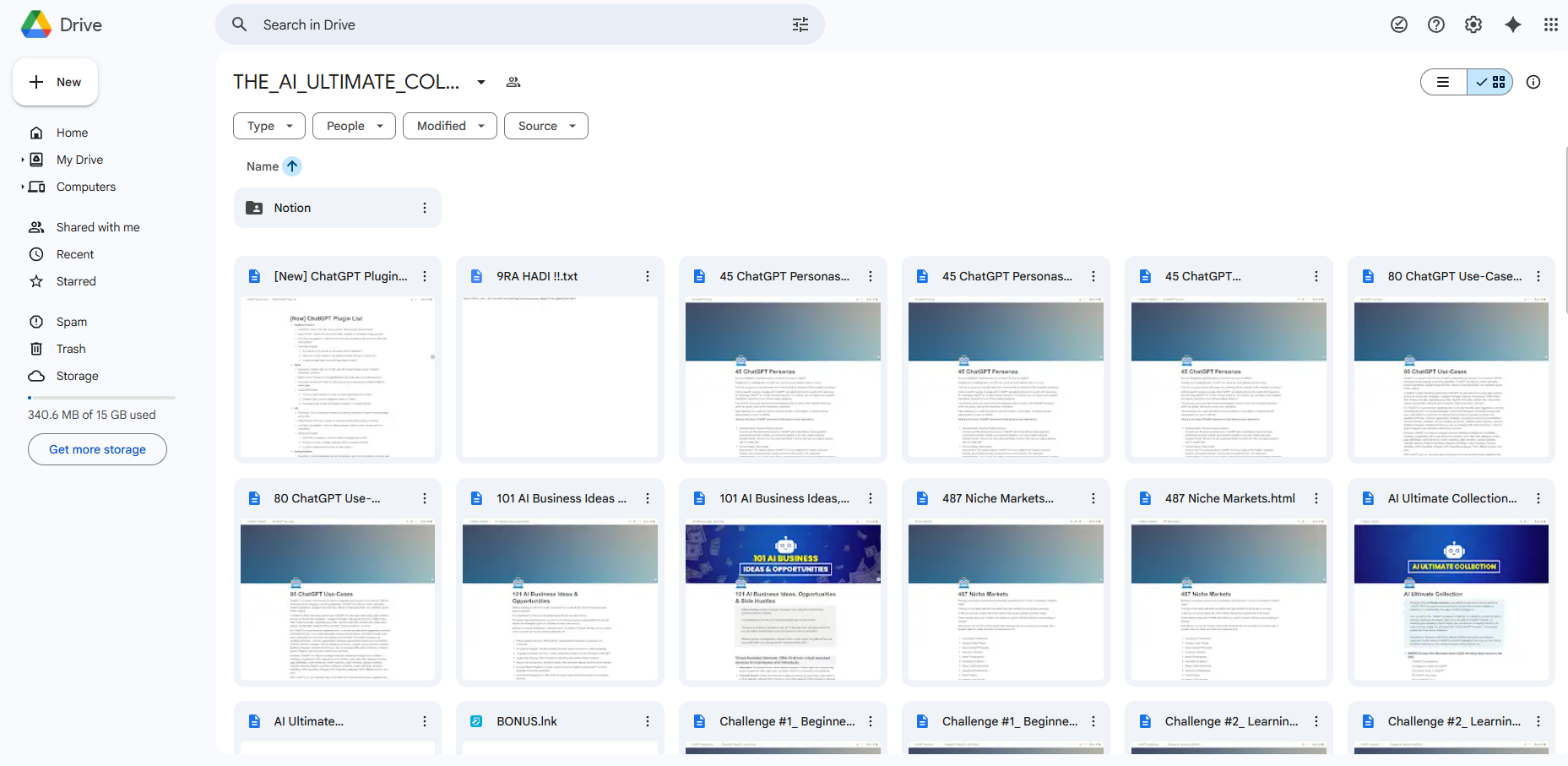Open more actions for Notion folder
The height and width of the screenshot is (766, 1568).
click(425, 208)
